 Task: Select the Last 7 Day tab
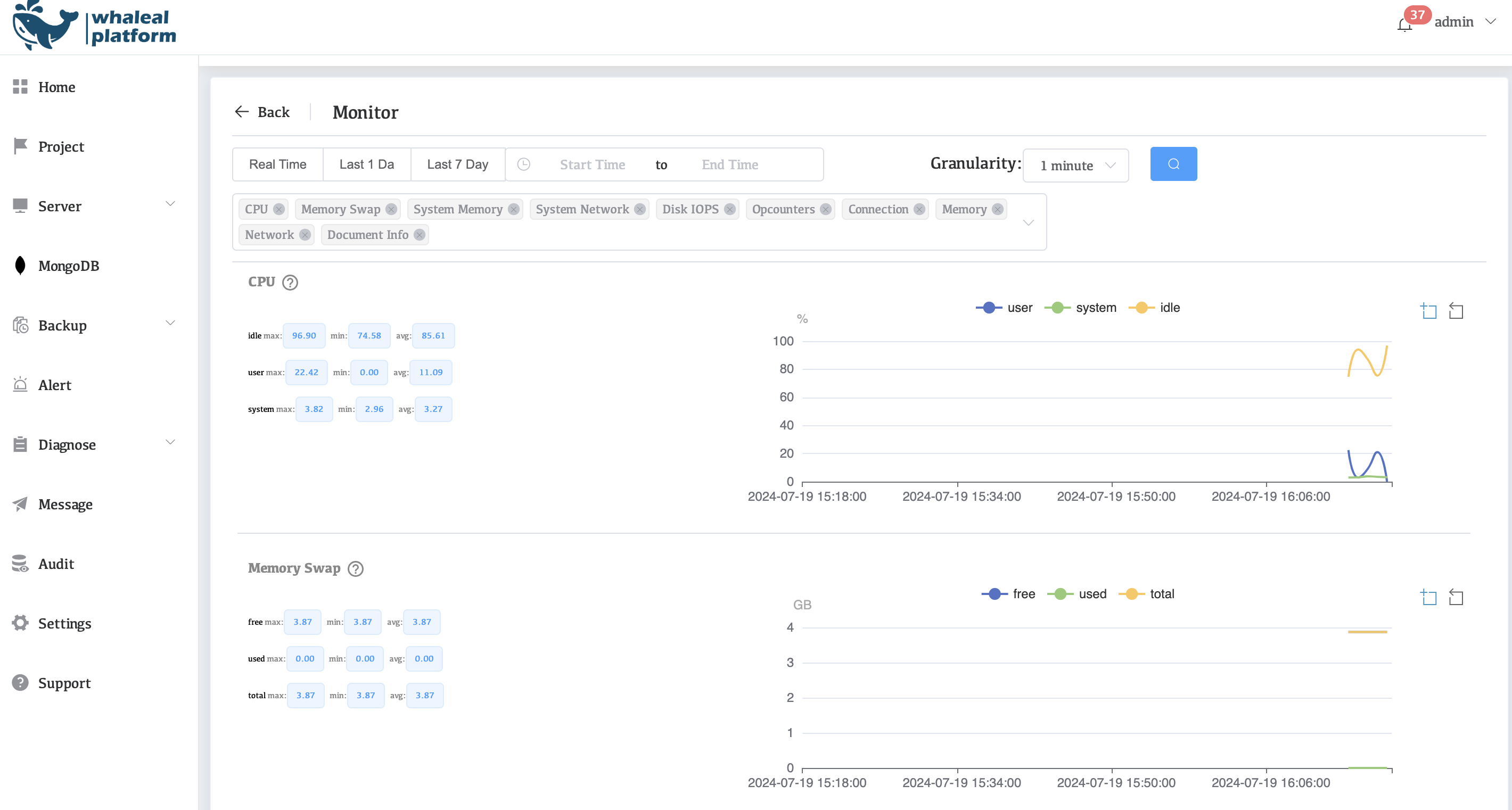[457, 164]
